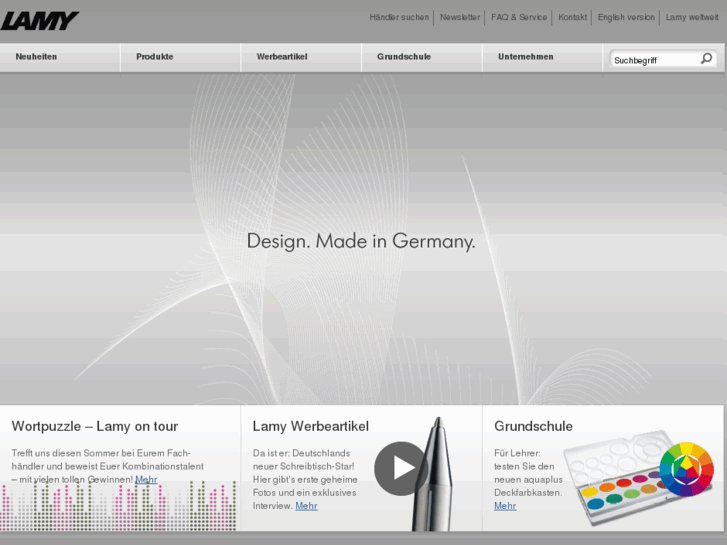Click Mehr under Lamy Werbeartikel teaser
The height and width of the screenshot is (545, 727).
306,506
